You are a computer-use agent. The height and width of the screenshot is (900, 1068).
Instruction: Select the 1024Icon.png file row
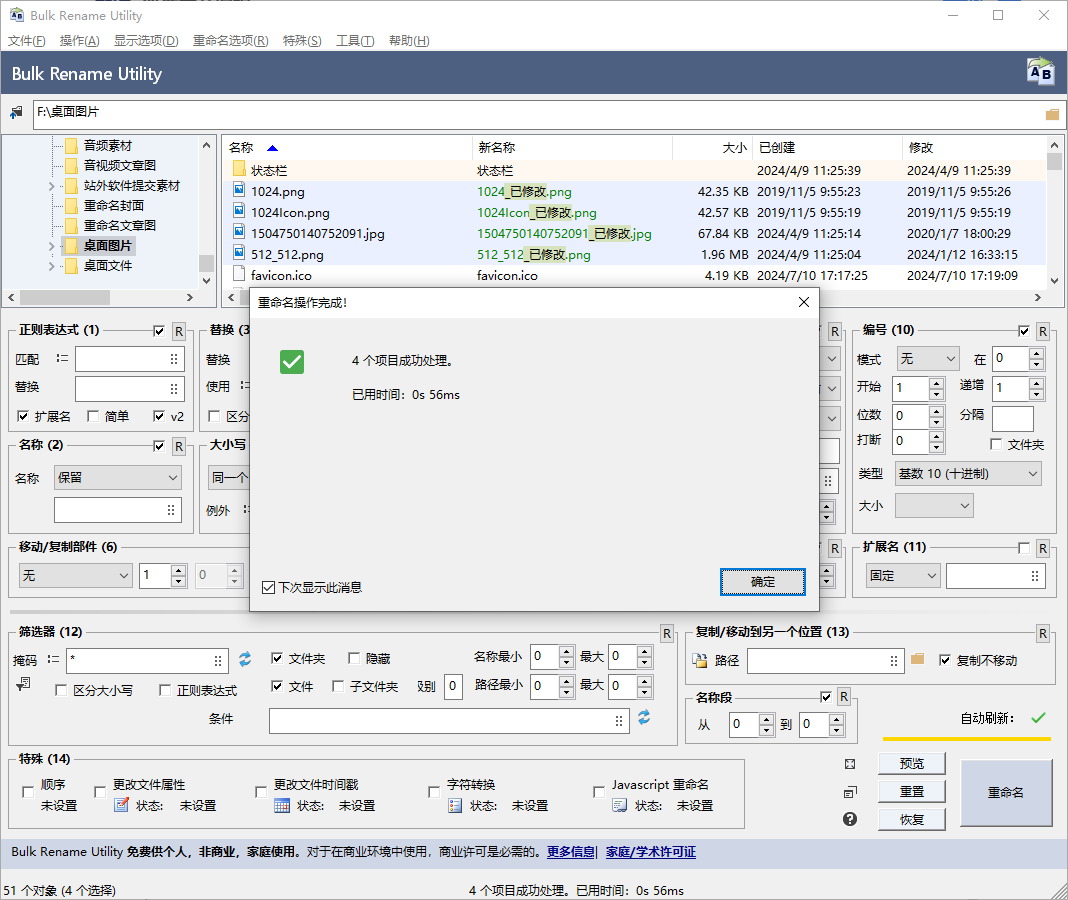[x=290, y=212]
